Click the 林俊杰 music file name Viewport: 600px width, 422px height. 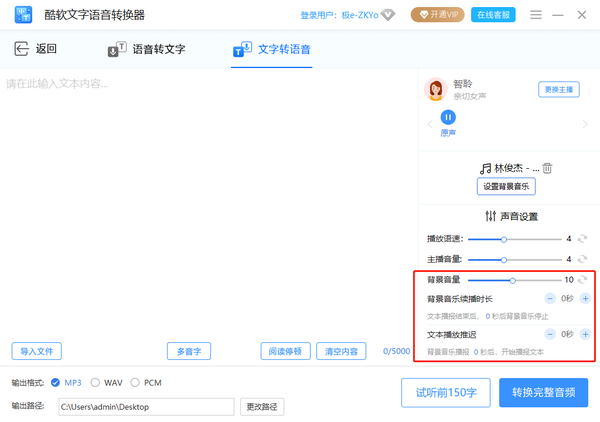tap(517, 168)
